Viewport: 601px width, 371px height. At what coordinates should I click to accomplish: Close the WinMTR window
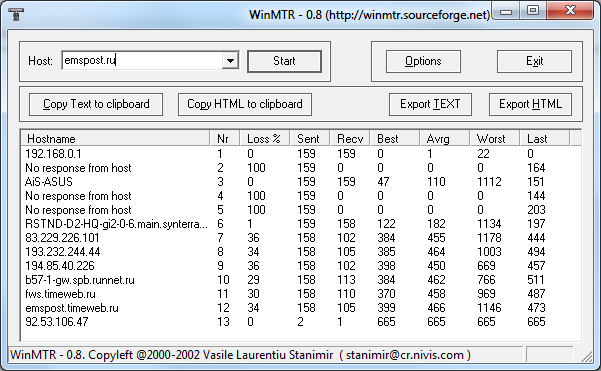[x=570, y=11]
